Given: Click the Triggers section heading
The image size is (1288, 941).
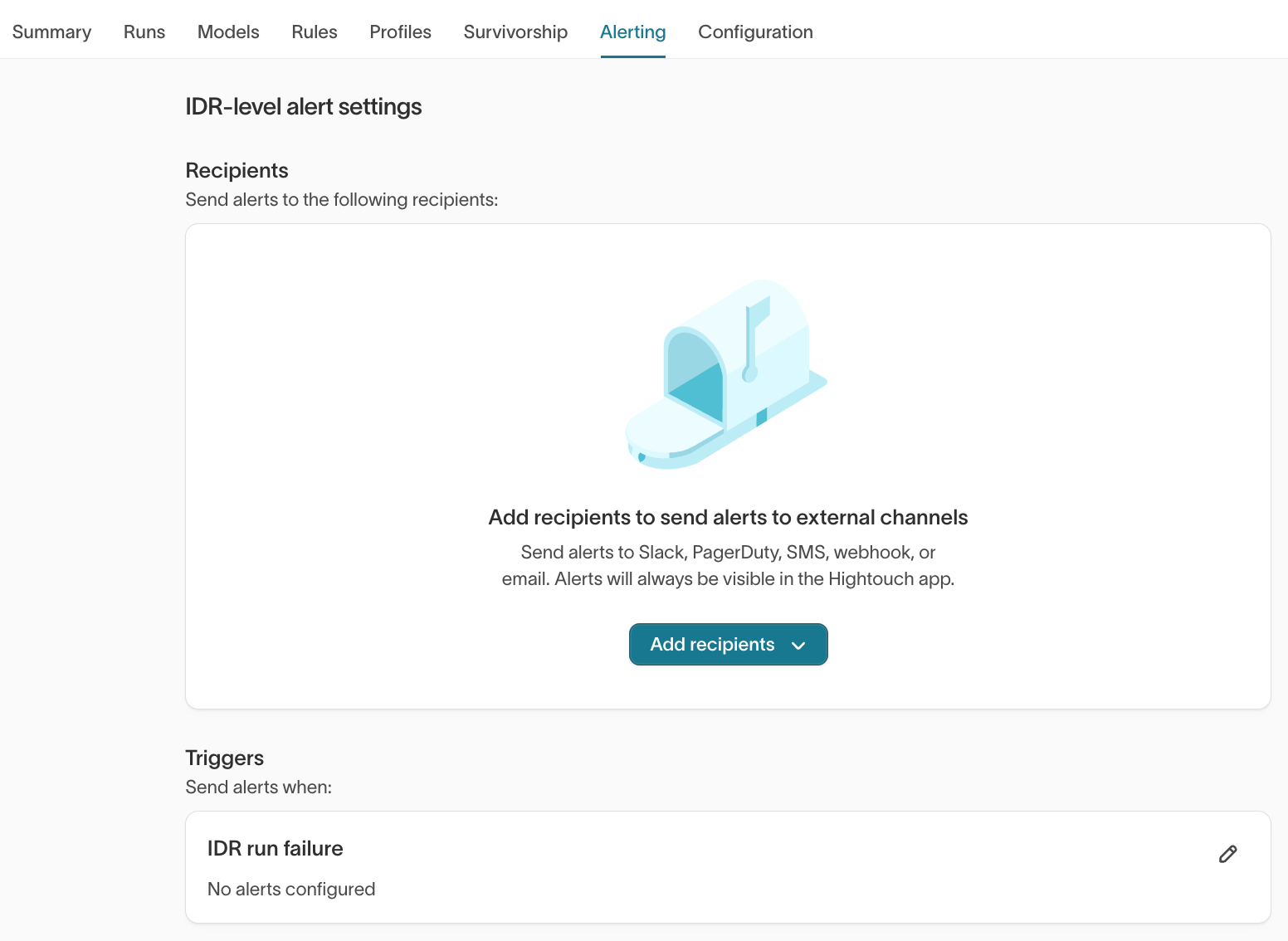Looking at the screenshot, I should pos(224,758).
